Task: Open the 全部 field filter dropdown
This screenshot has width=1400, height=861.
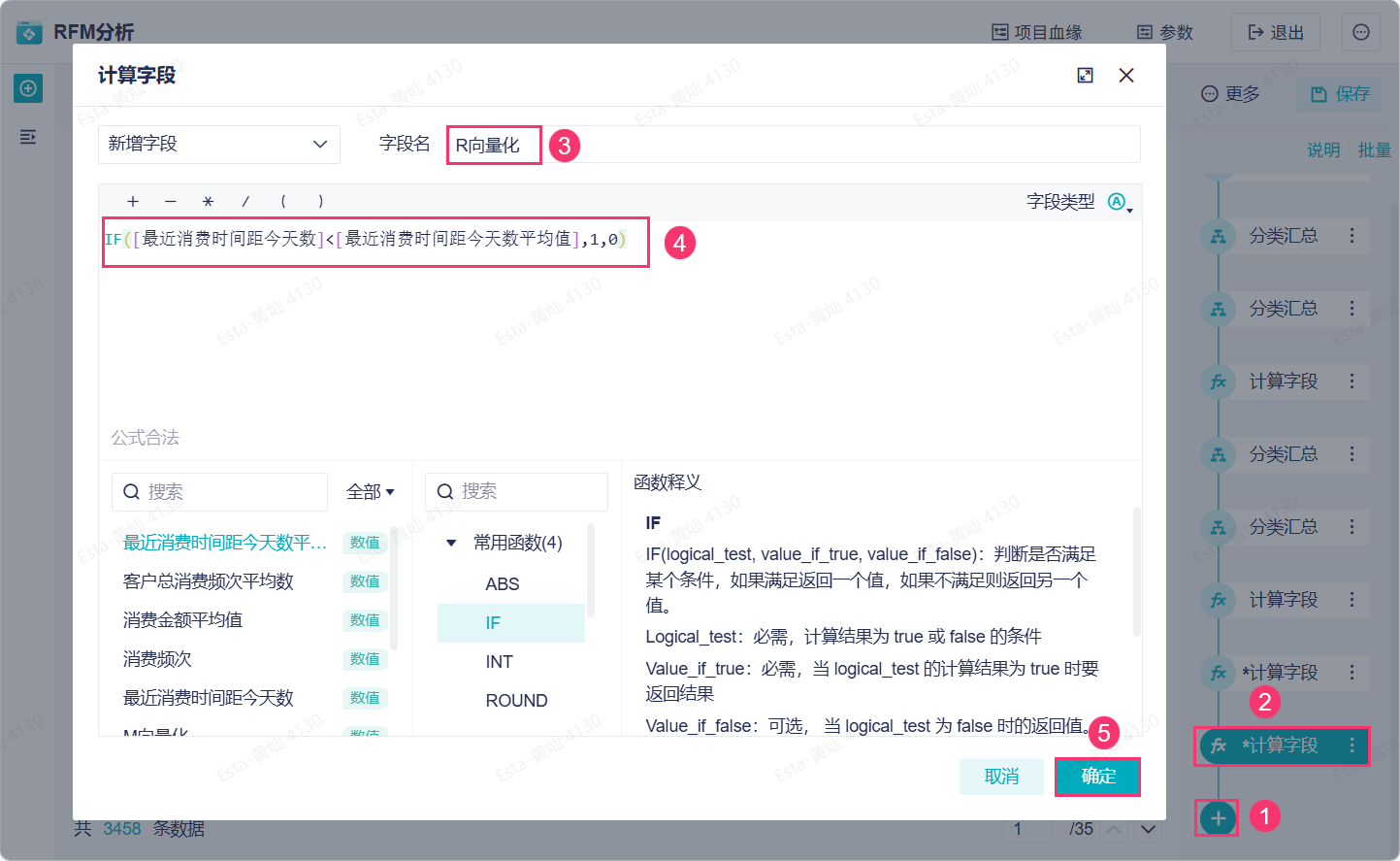Action: pyautogui.click(x=371, y=492)
